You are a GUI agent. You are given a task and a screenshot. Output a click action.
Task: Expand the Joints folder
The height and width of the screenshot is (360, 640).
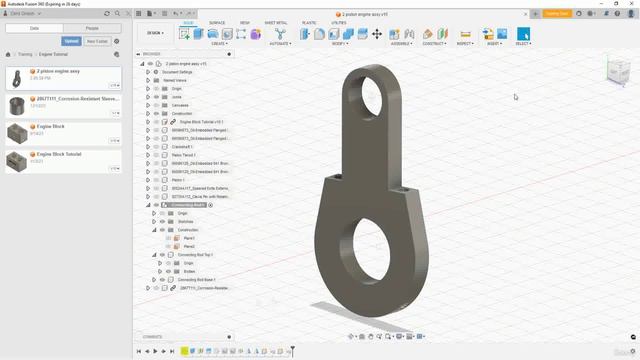coord(148,97)
